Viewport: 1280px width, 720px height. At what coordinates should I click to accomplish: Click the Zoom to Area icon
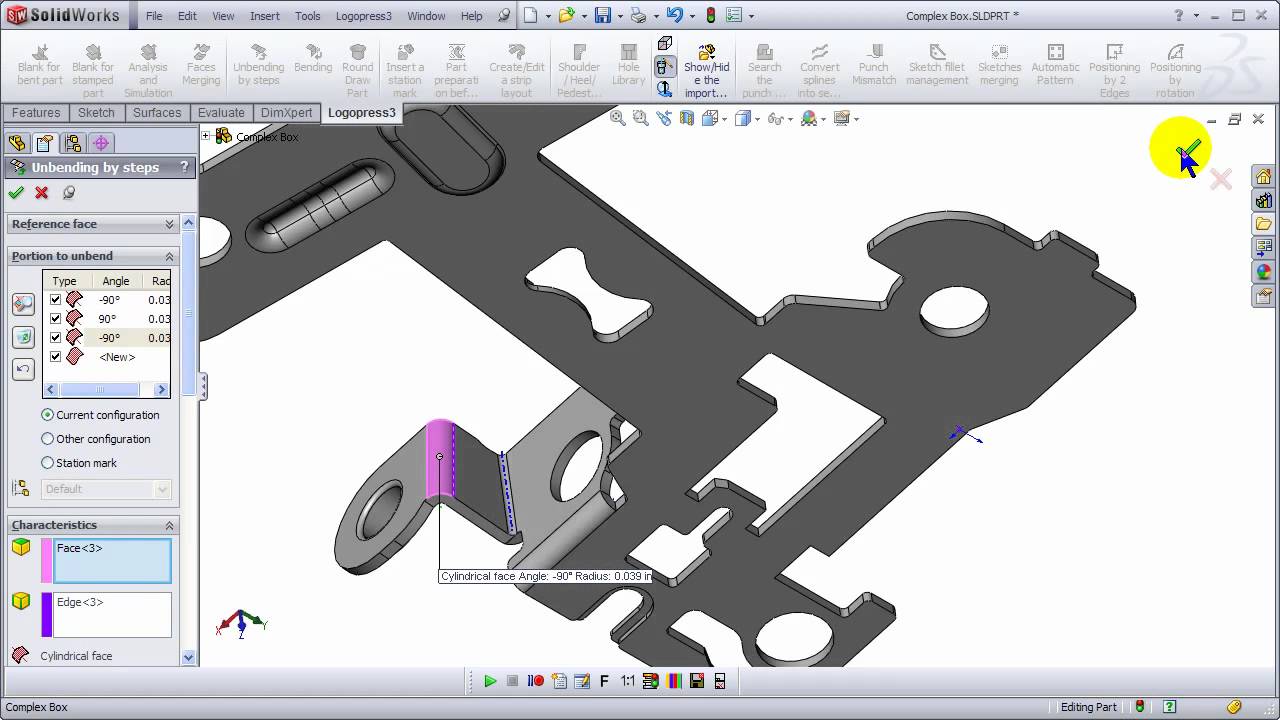coord(641,118)
